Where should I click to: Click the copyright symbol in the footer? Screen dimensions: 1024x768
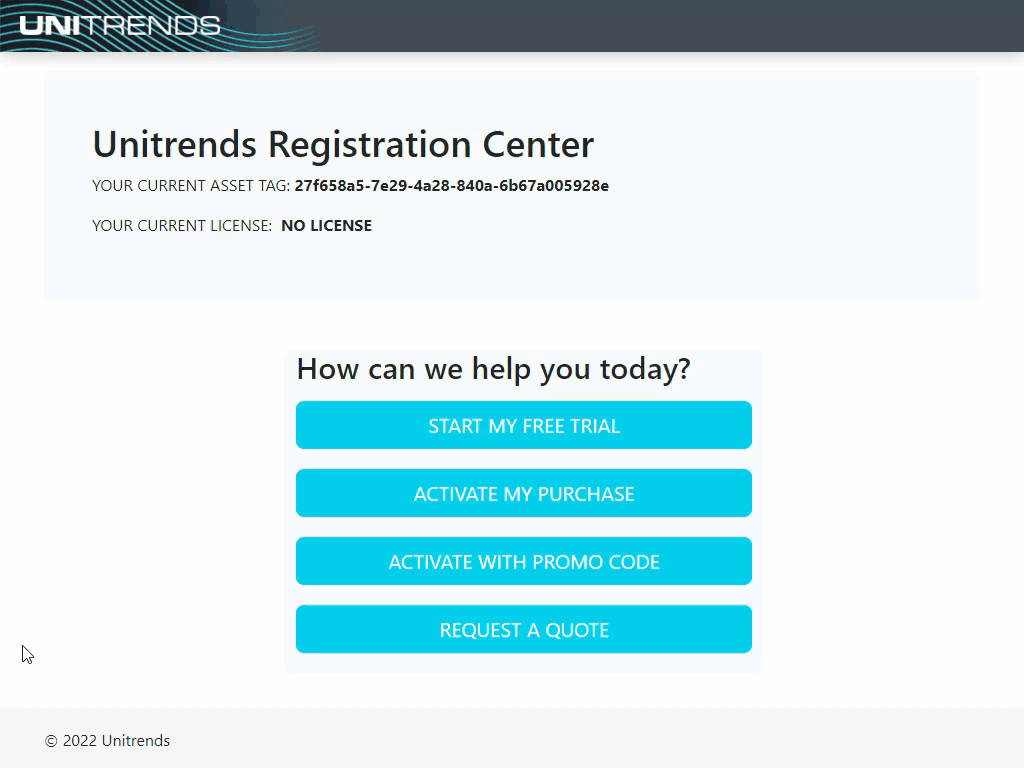pos(51,741)
